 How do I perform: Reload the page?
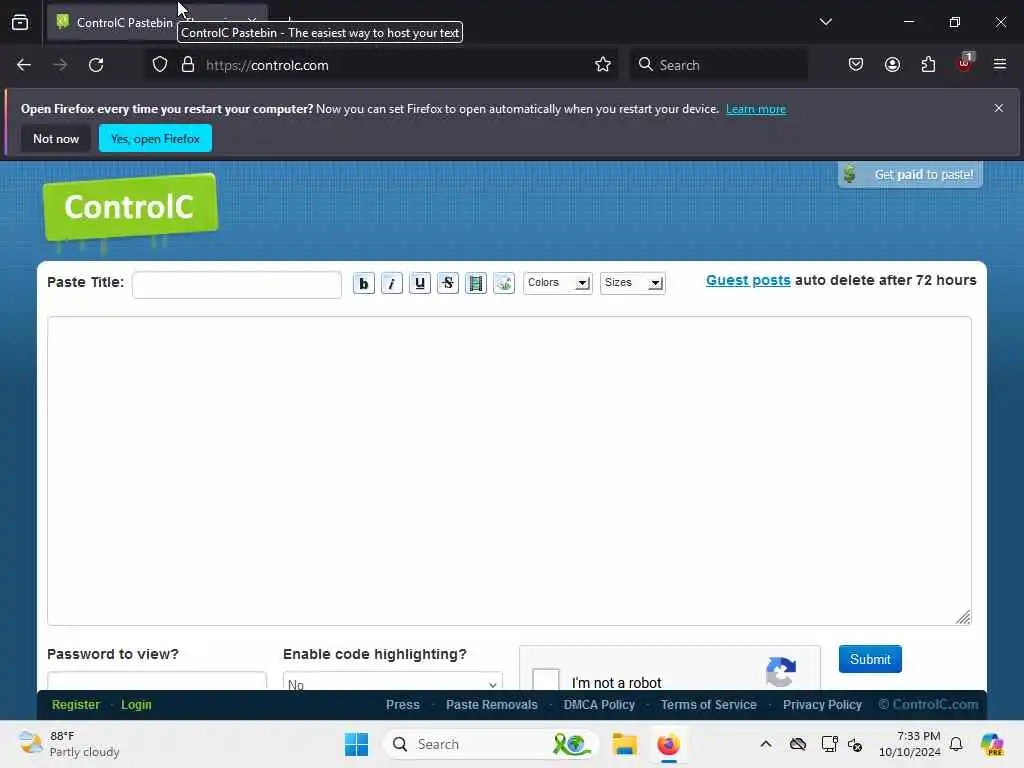(96, 65)
